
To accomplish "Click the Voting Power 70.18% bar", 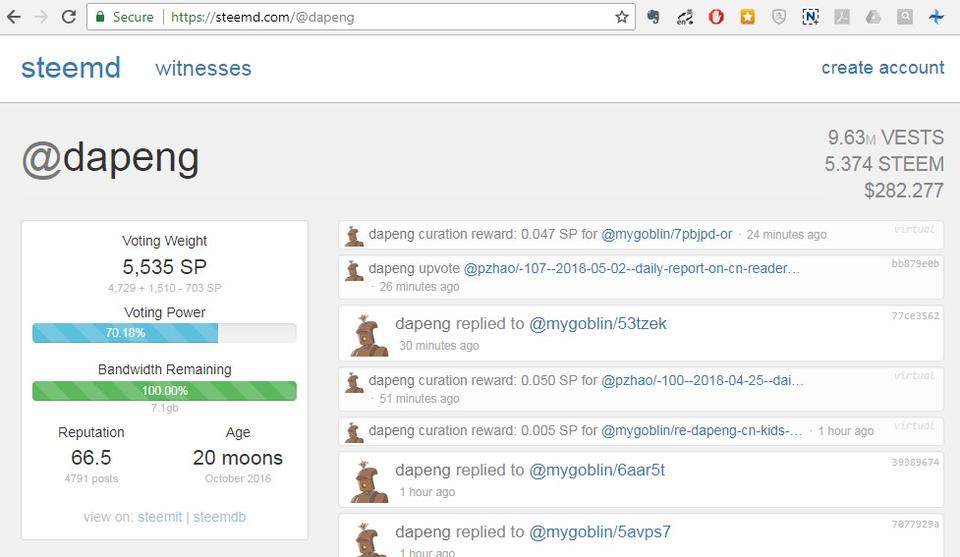I will (164, 333).
